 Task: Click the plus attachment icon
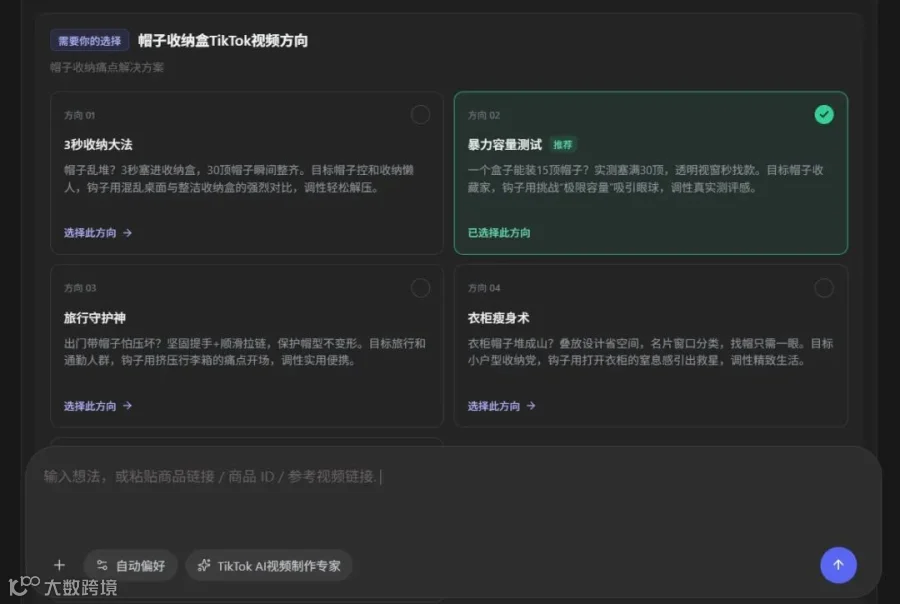(59, 566)
